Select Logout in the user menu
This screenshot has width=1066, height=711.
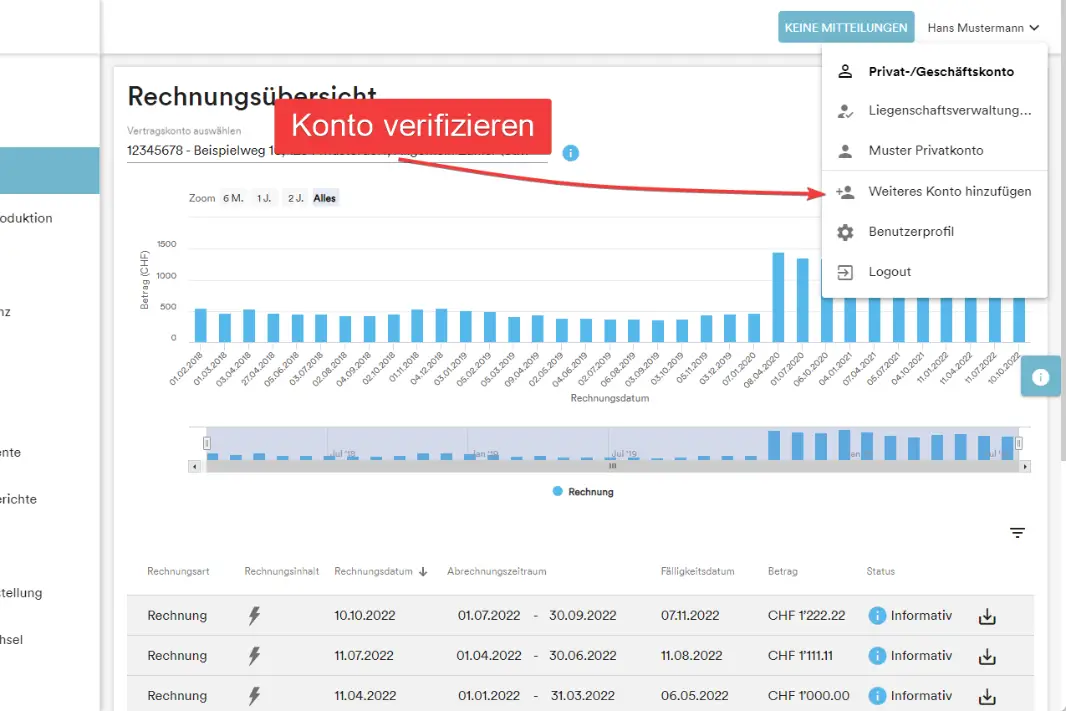[889, 272]
